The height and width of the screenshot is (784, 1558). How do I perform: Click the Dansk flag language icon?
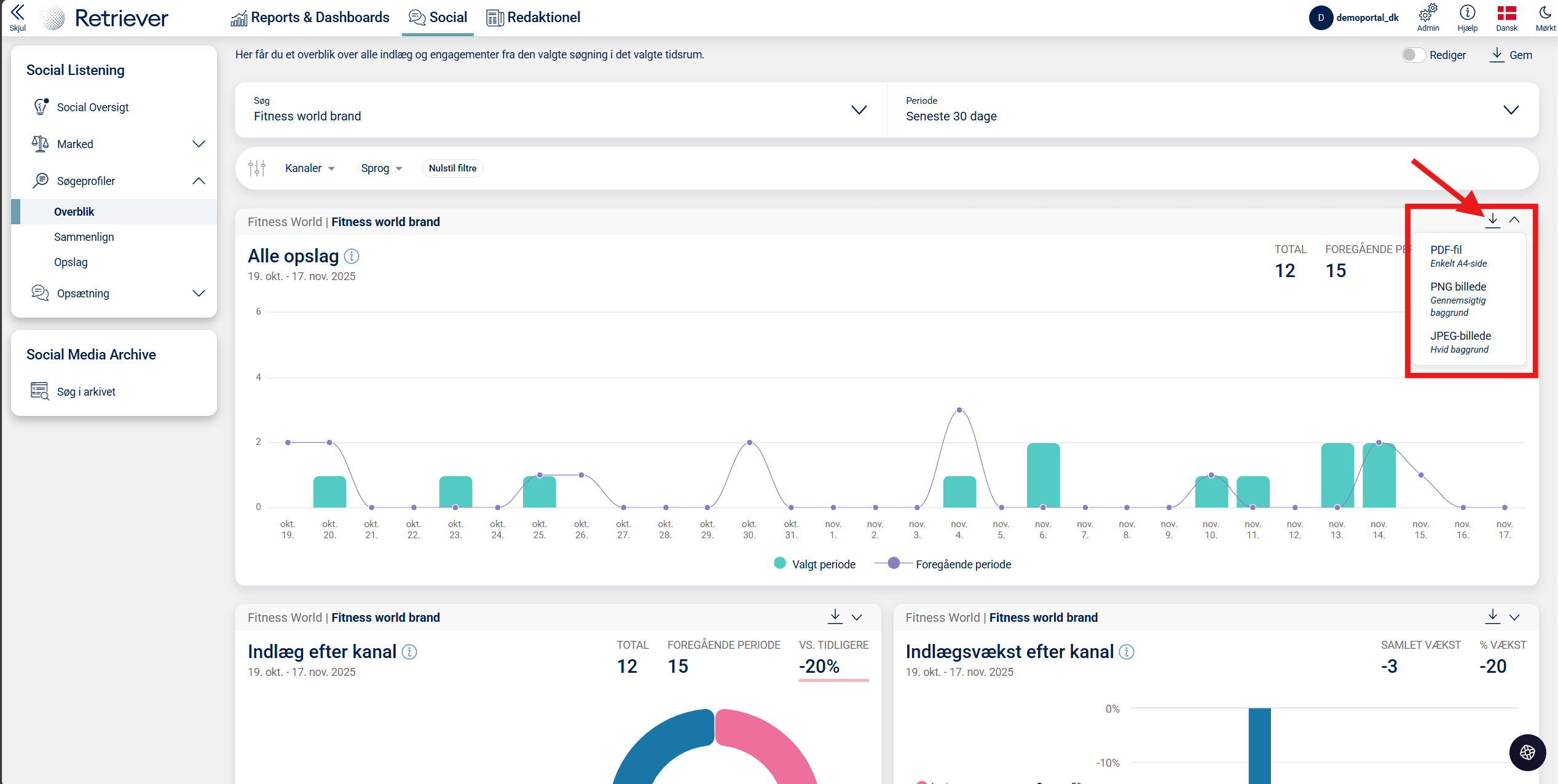point(1506,14)
